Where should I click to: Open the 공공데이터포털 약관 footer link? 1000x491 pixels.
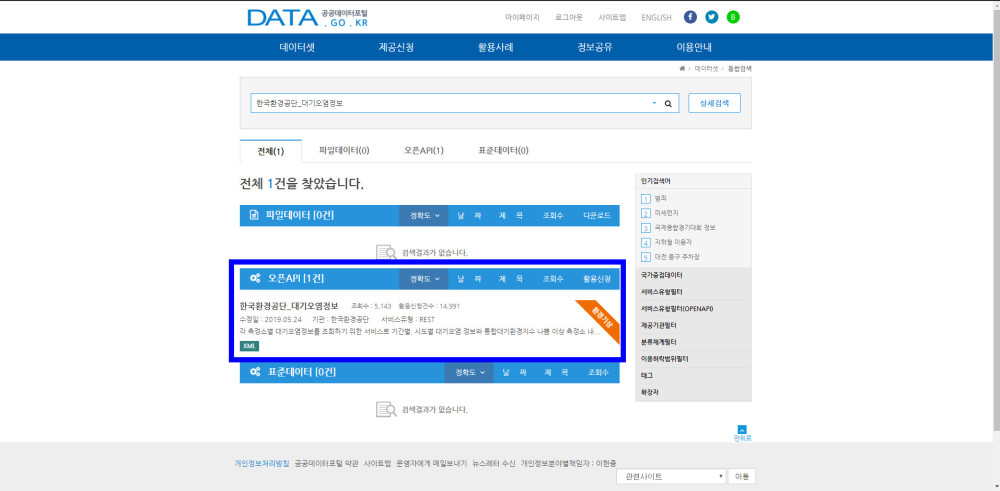[327, 464]
